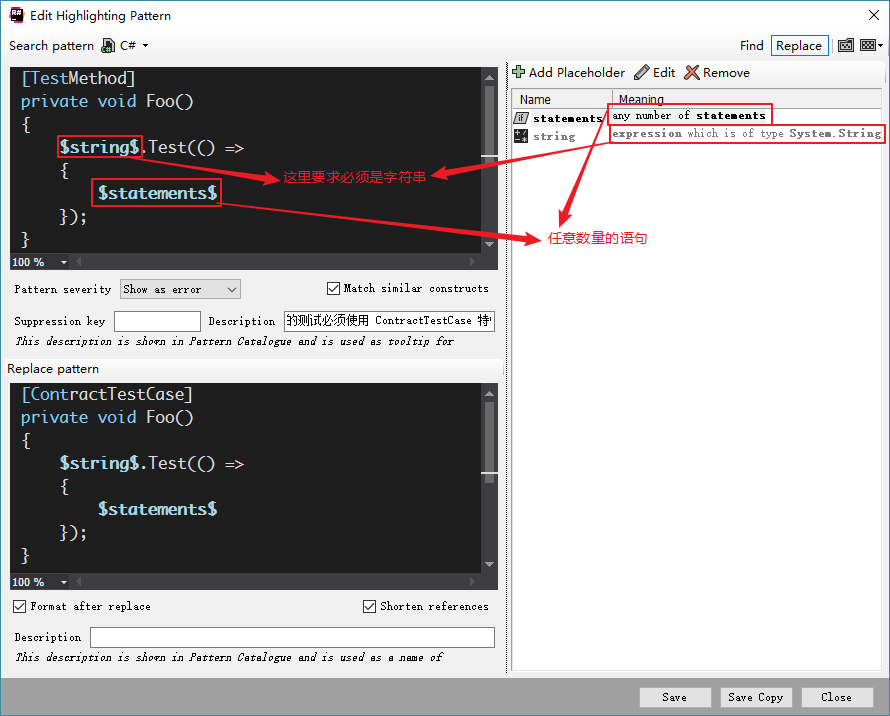Click the pencil Edit icon
The image size is (890, 716).
point(641,72)
